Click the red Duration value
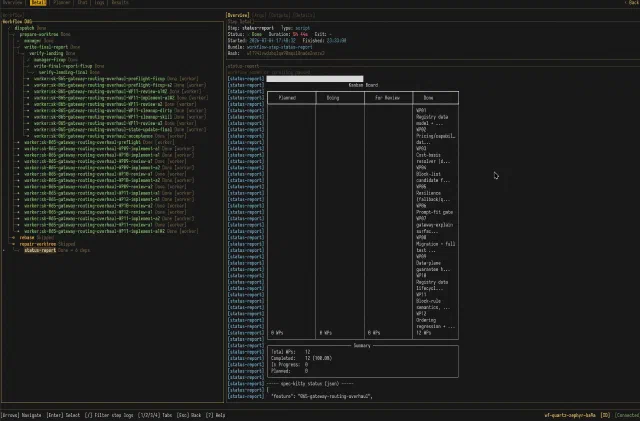 tap(300, 34)
